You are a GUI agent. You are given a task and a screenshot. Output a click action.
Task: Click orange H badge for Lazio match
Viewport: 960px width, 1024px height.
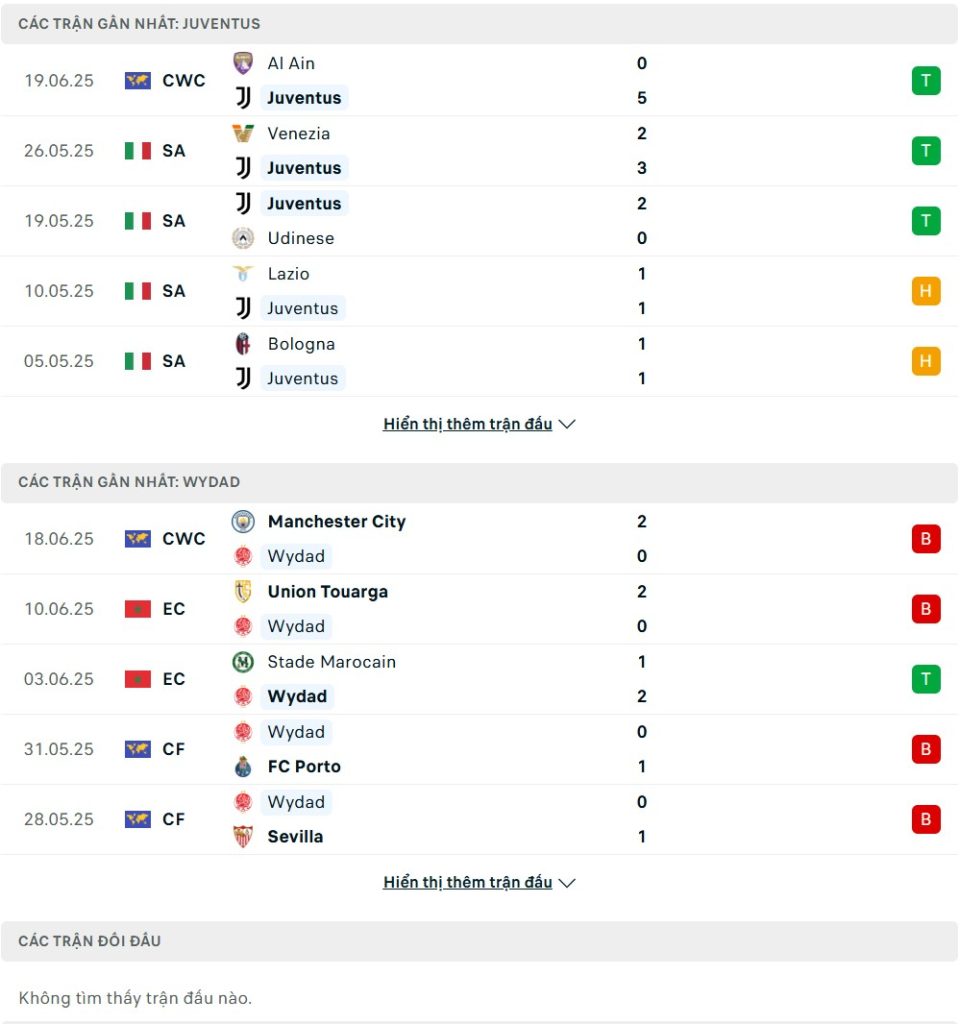point(925,291)
